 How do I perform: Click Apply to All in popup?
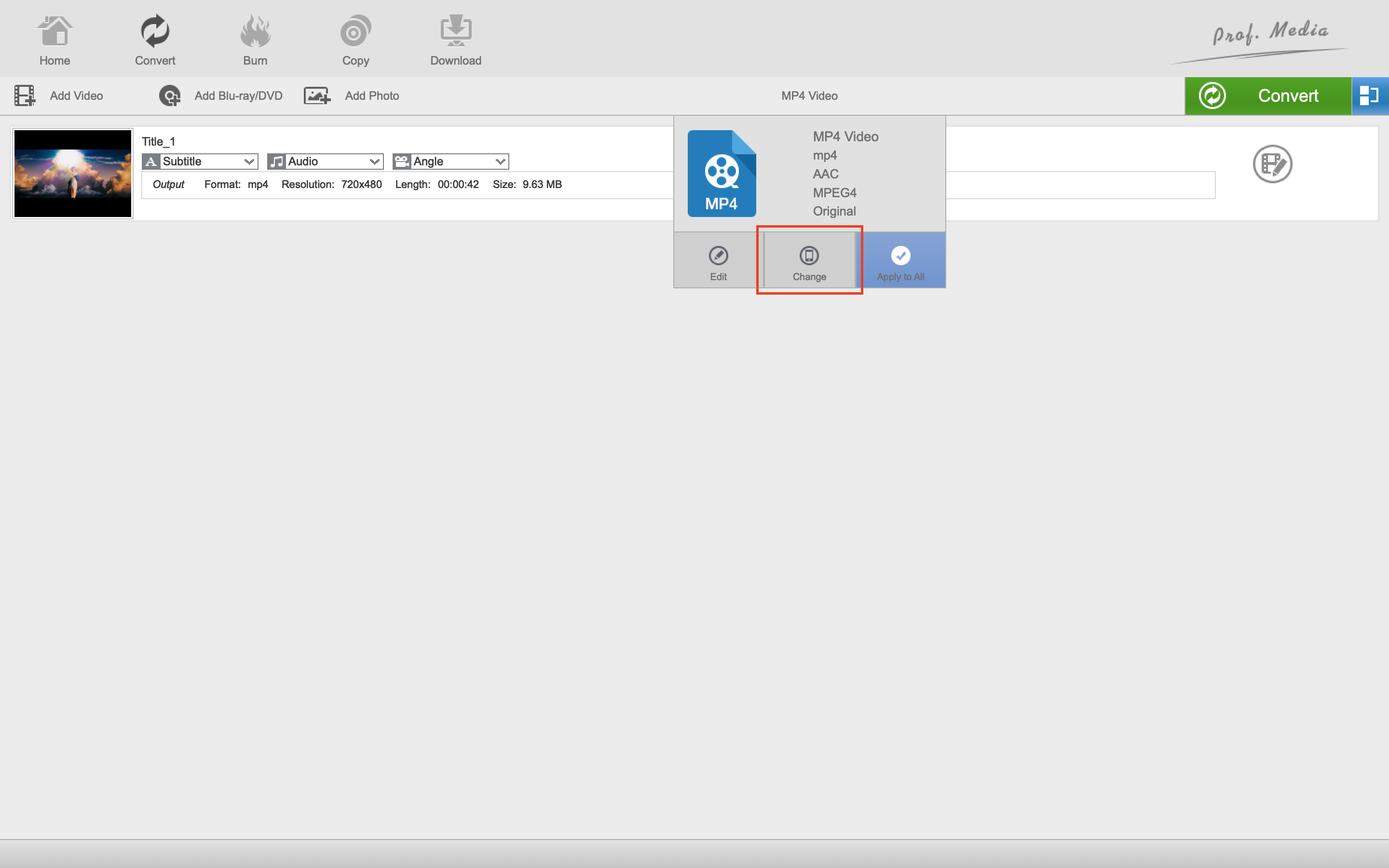coord(900,262)
